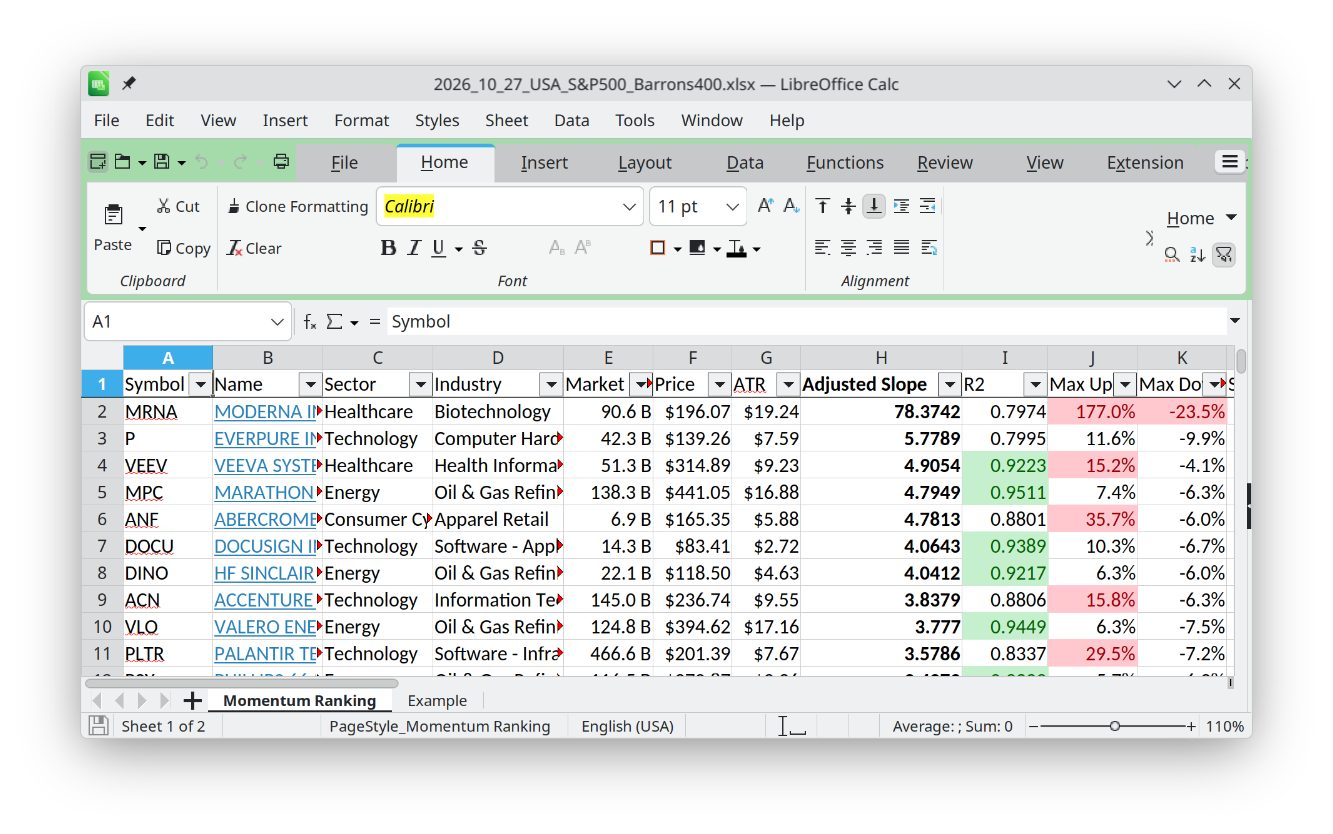Activate Clone Formatting paintbrush
The image size is (1333, 834).
(x=298, y=206)
